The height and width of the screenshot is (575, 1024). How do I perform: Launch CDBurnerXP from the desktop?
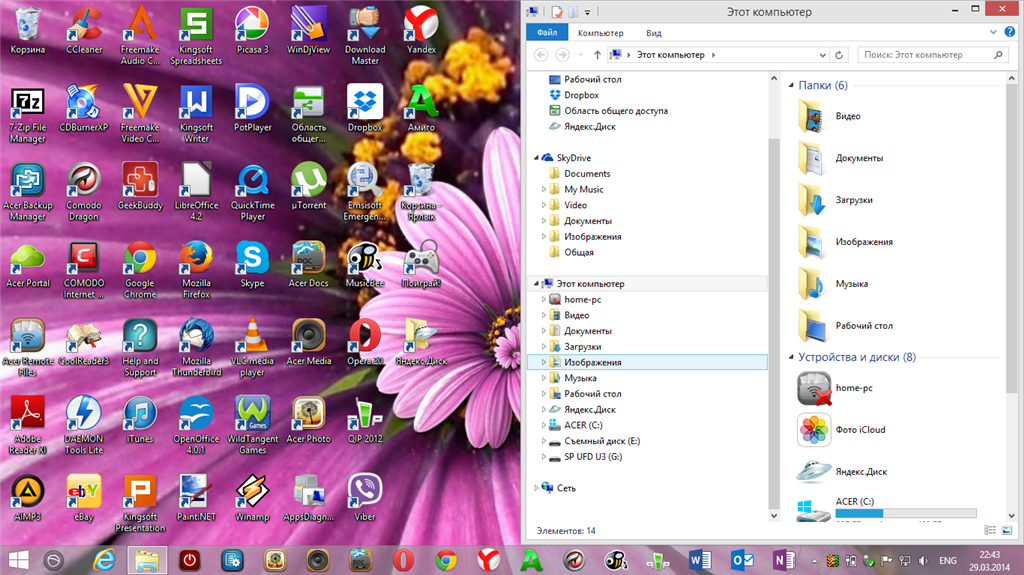pyautogui.click(x=84, y=108)
